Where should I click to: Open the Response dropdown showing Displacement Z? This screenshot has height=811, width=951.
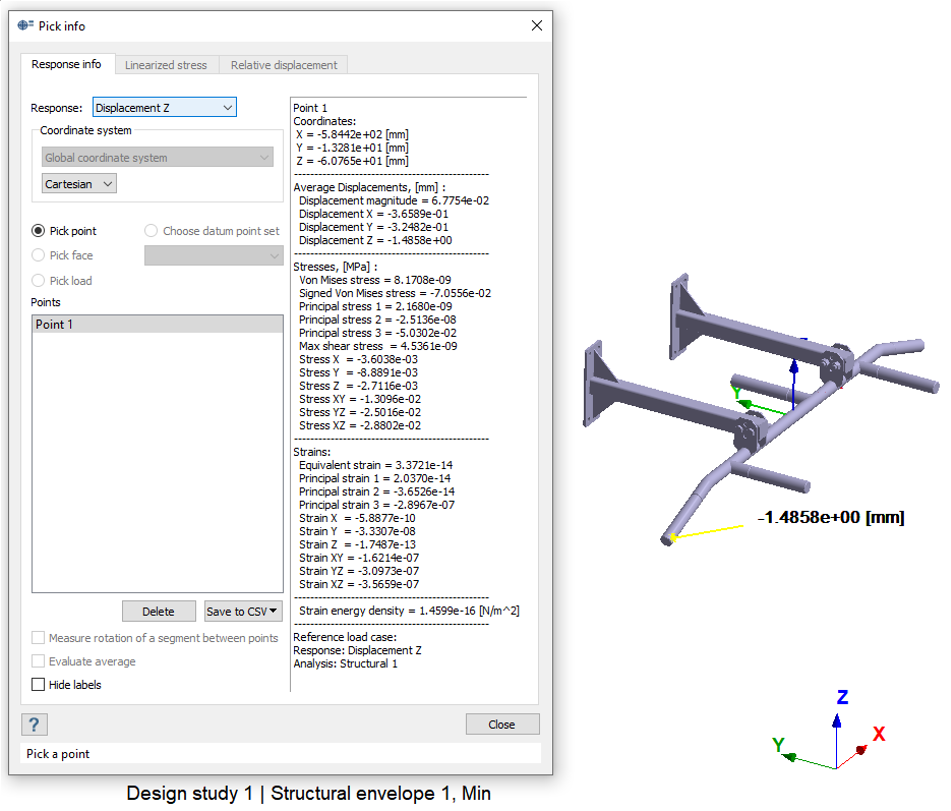(x=164, y=108)
